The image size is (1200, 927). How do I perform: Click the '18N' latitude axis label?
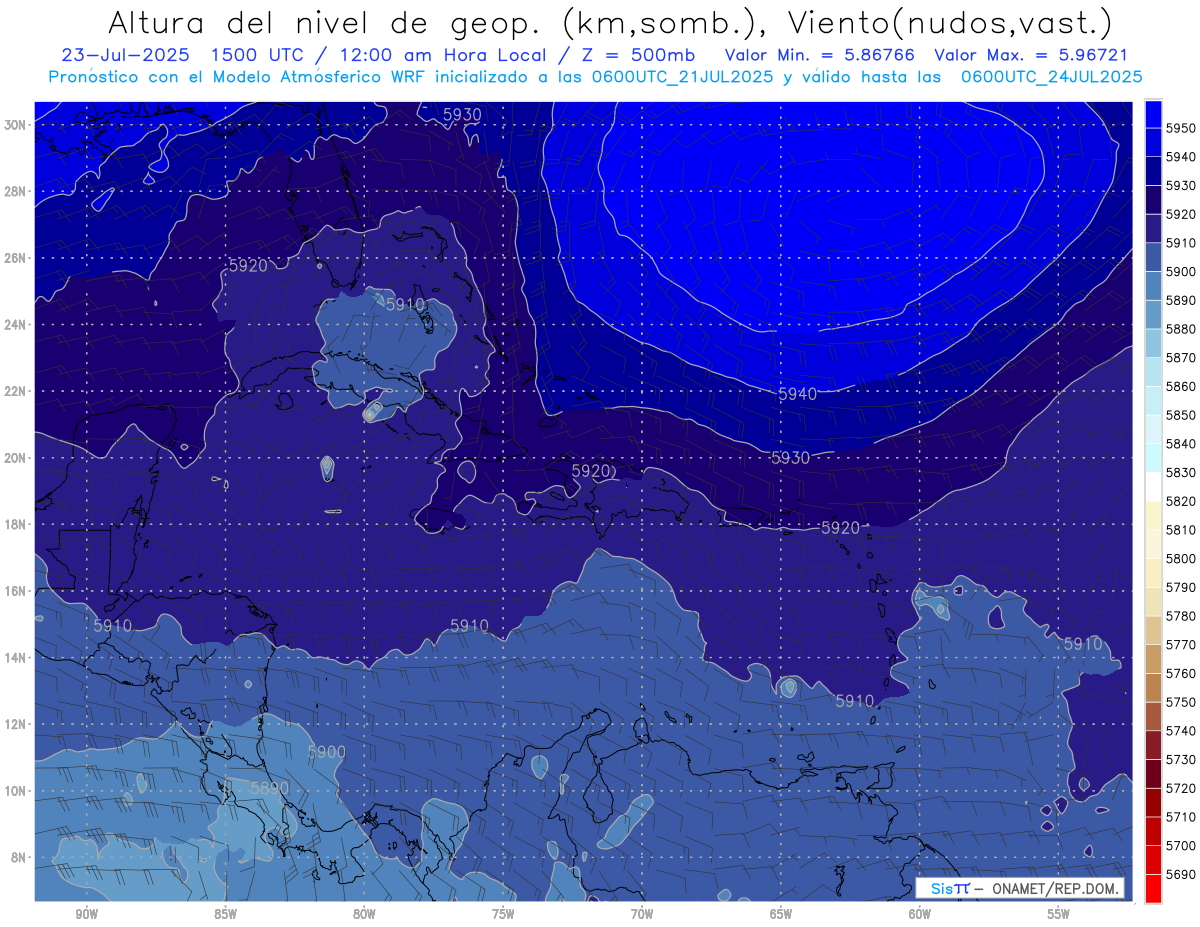point(16,525)
